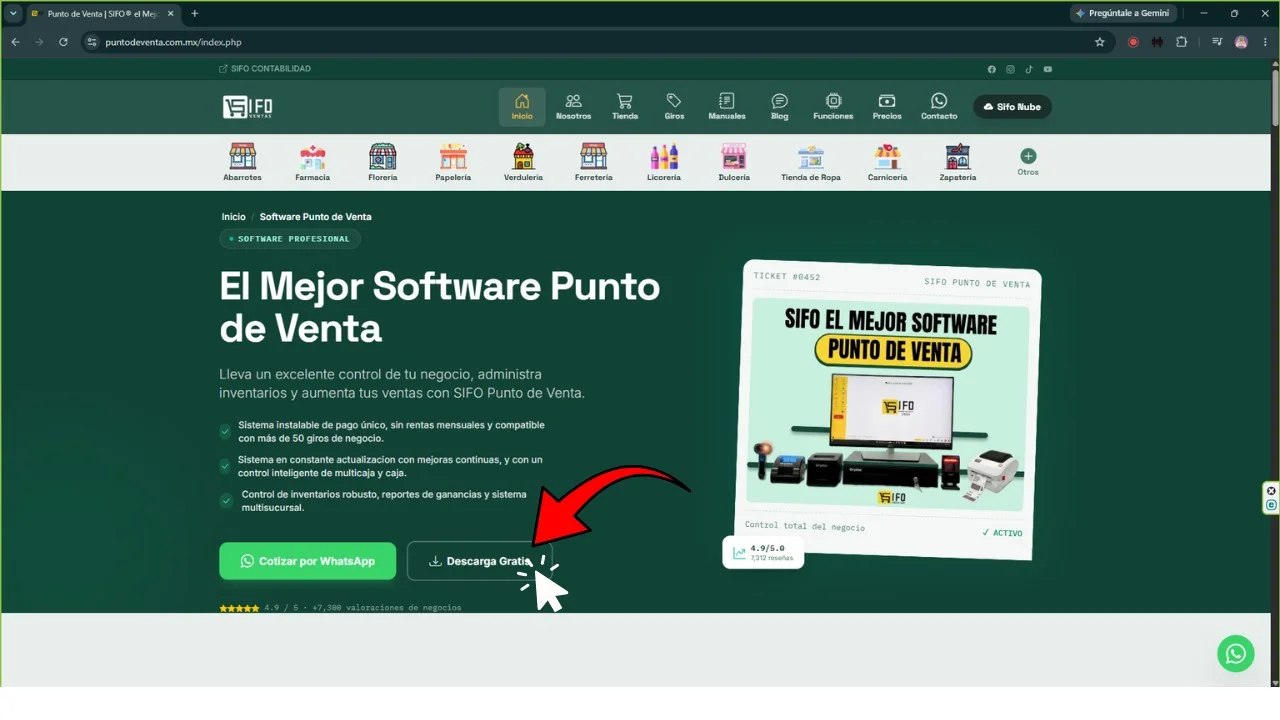Select the Zapatería store category

click(958, 162)
